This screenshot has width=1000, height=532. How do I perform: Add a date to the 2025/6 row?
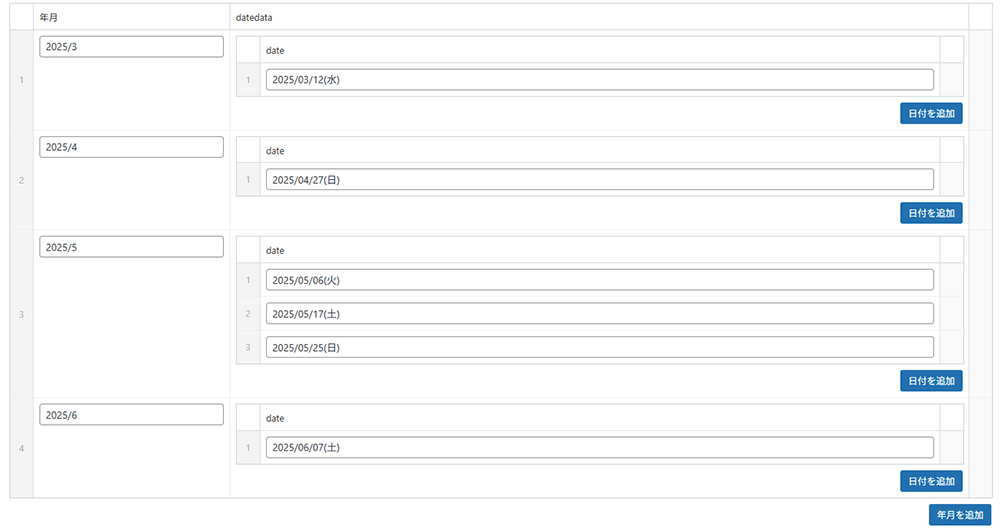[x=931, y=481]
